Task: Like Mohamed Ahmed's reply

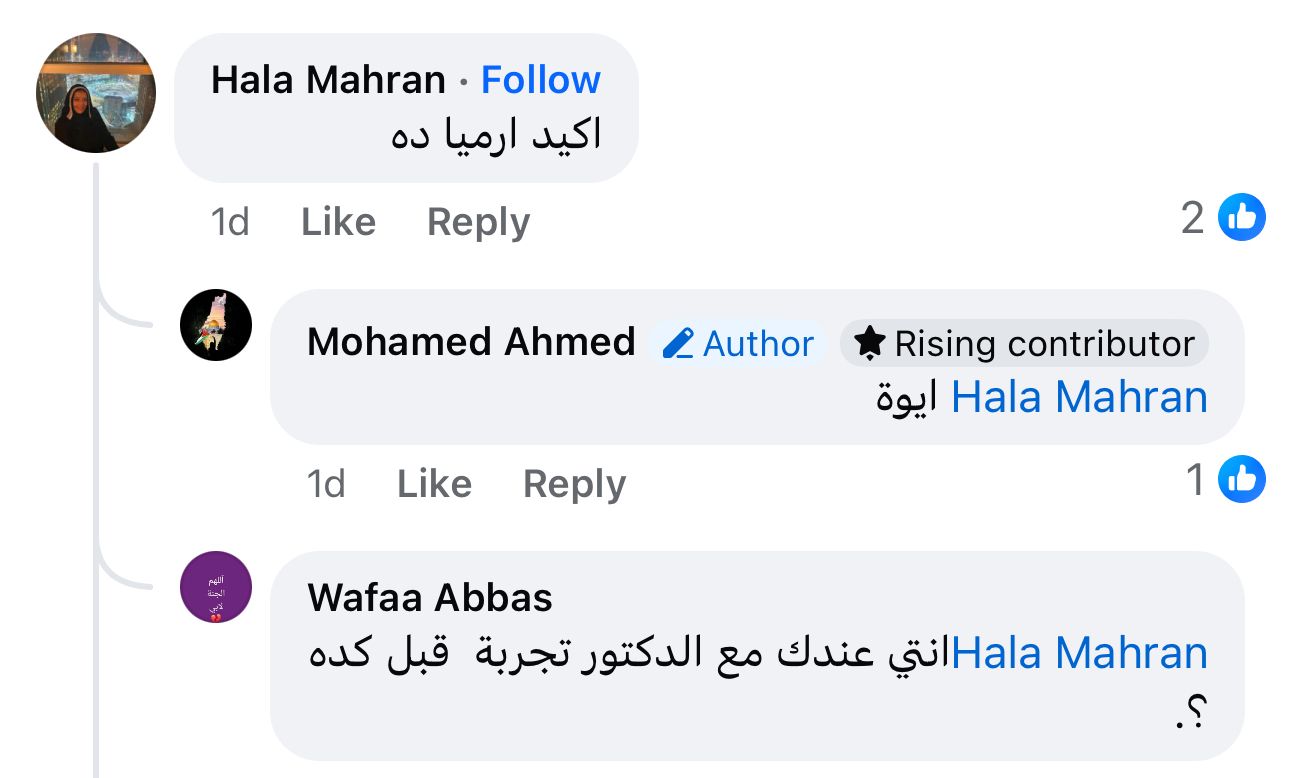Action: click(434, 484)
